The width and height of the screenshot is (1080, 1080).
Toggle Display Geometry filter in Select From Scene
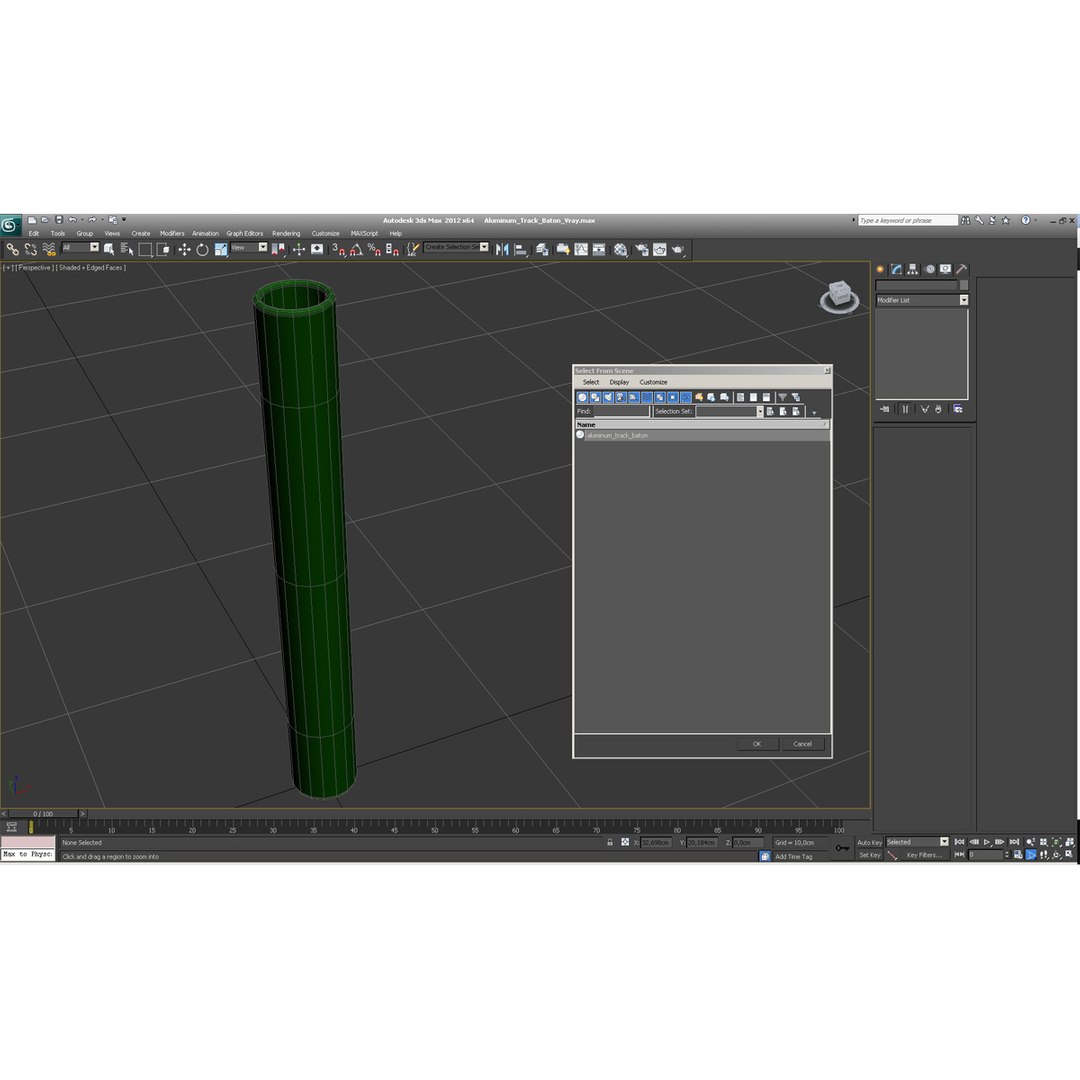(x=582, y=397)
